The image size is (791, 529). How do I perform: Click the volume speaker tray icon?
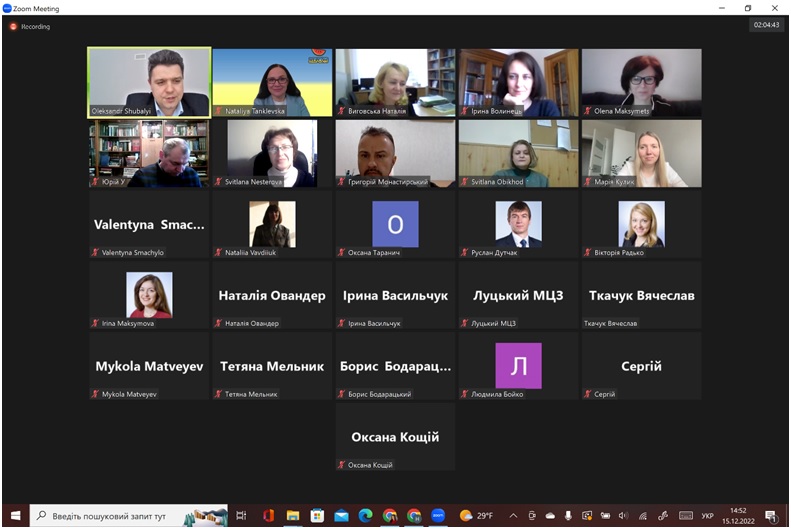coord(623,516)
